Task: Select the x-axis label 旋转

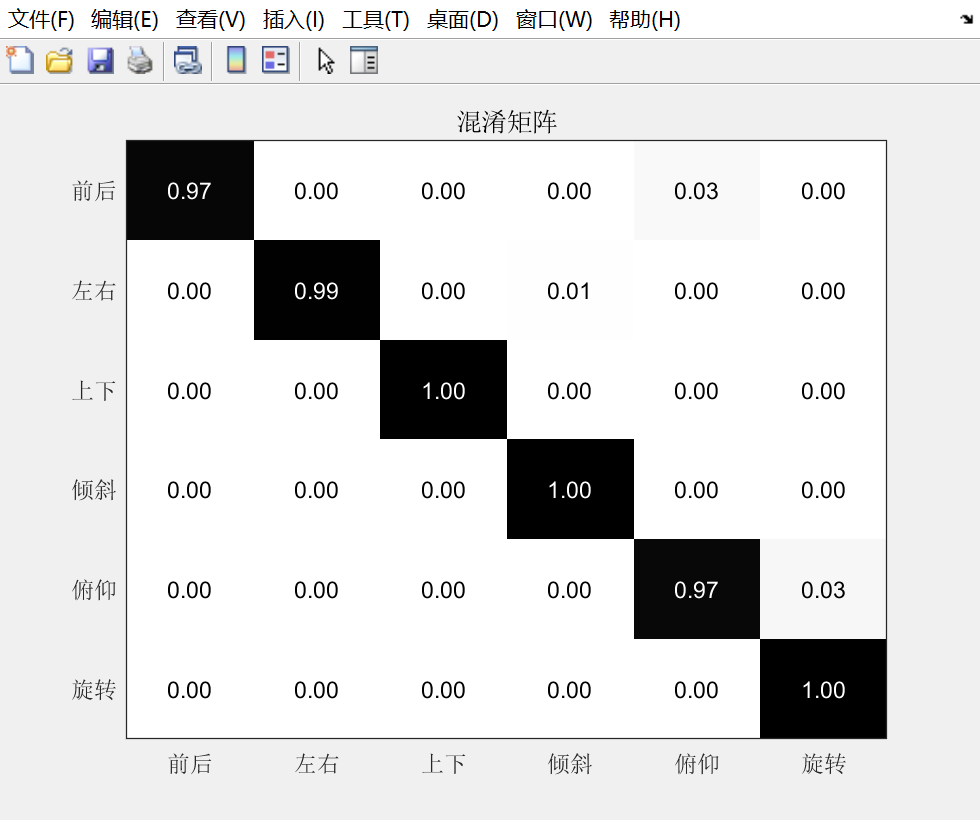Action: coord(824,764)
